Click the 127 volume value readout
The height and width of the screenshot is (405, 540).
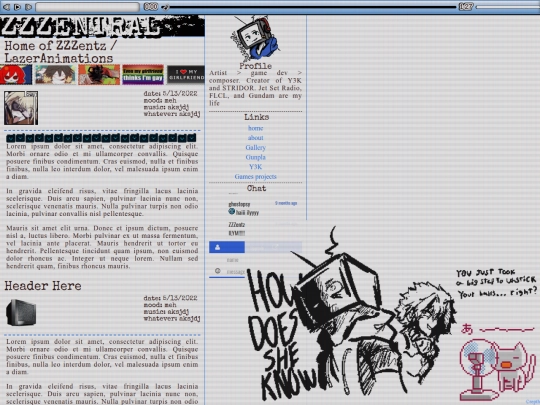466,7
